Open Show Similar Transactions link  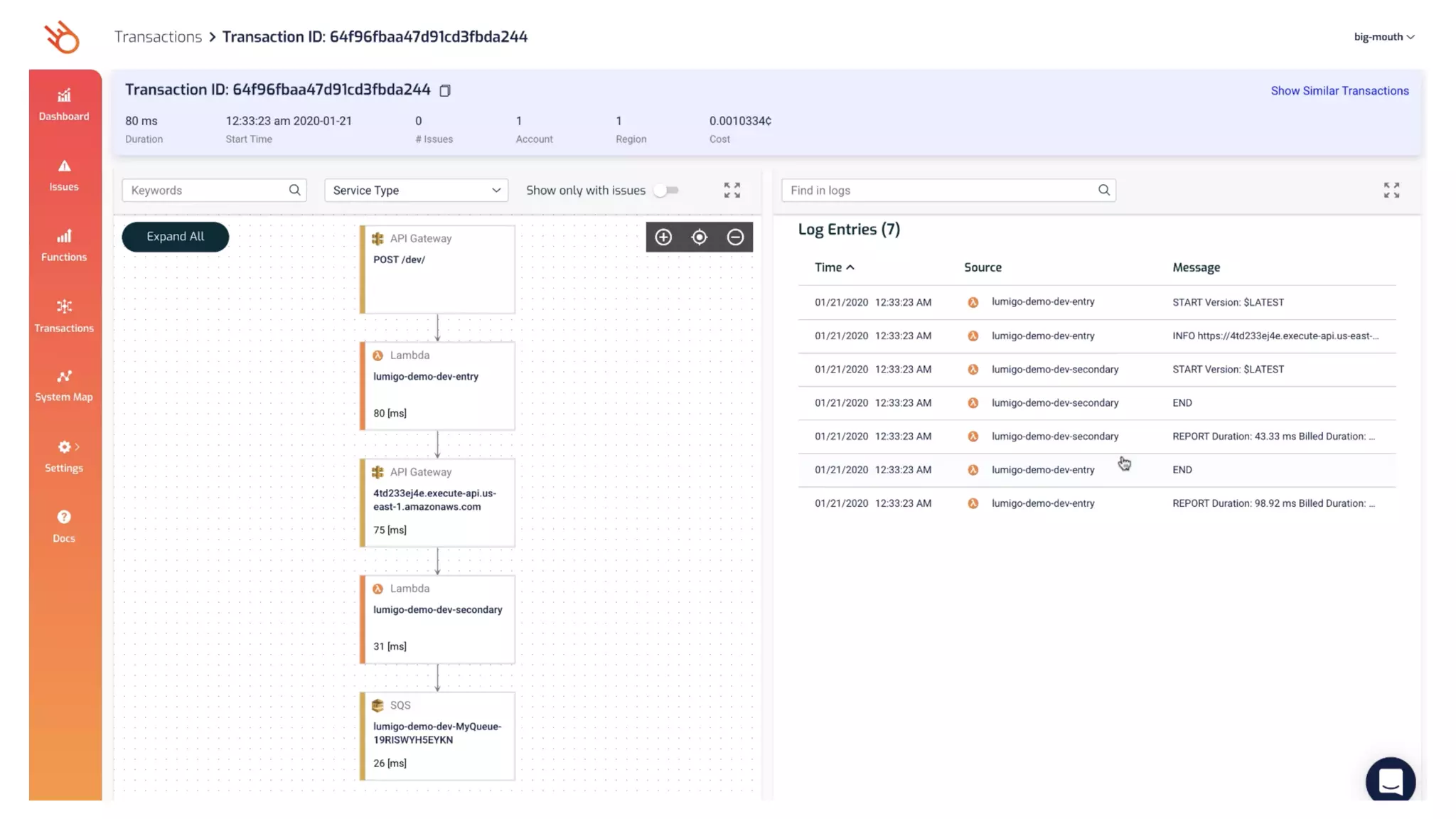click(1339, 91)
